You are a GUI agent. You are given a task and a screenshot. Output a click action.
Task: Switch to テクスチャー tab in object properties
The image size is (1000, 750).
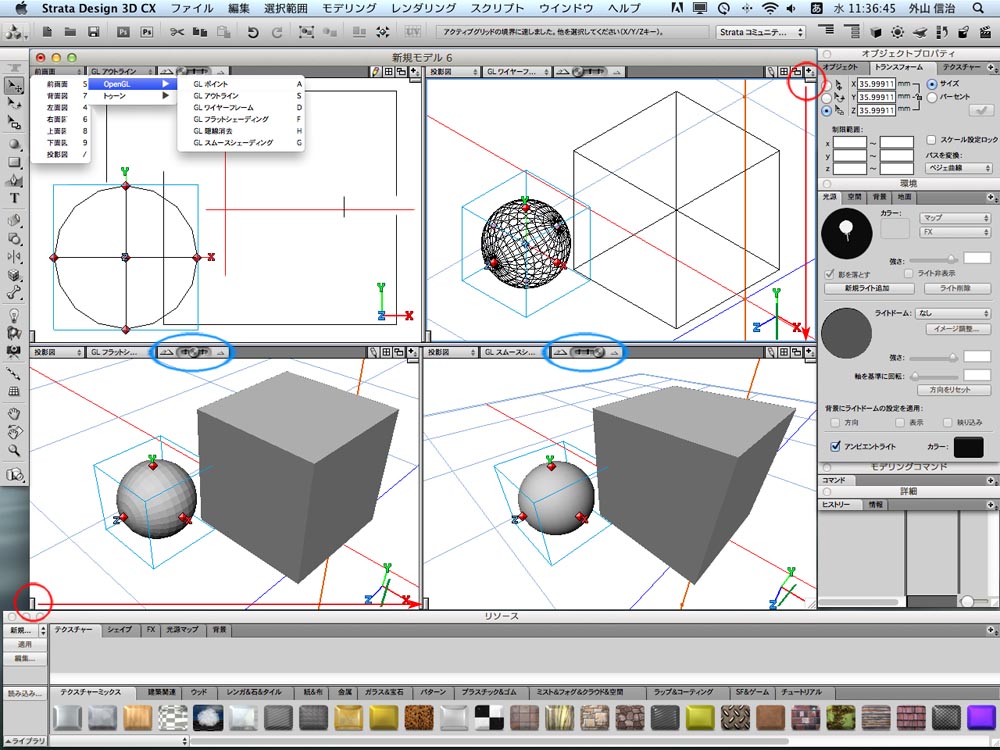coord(960,67)
